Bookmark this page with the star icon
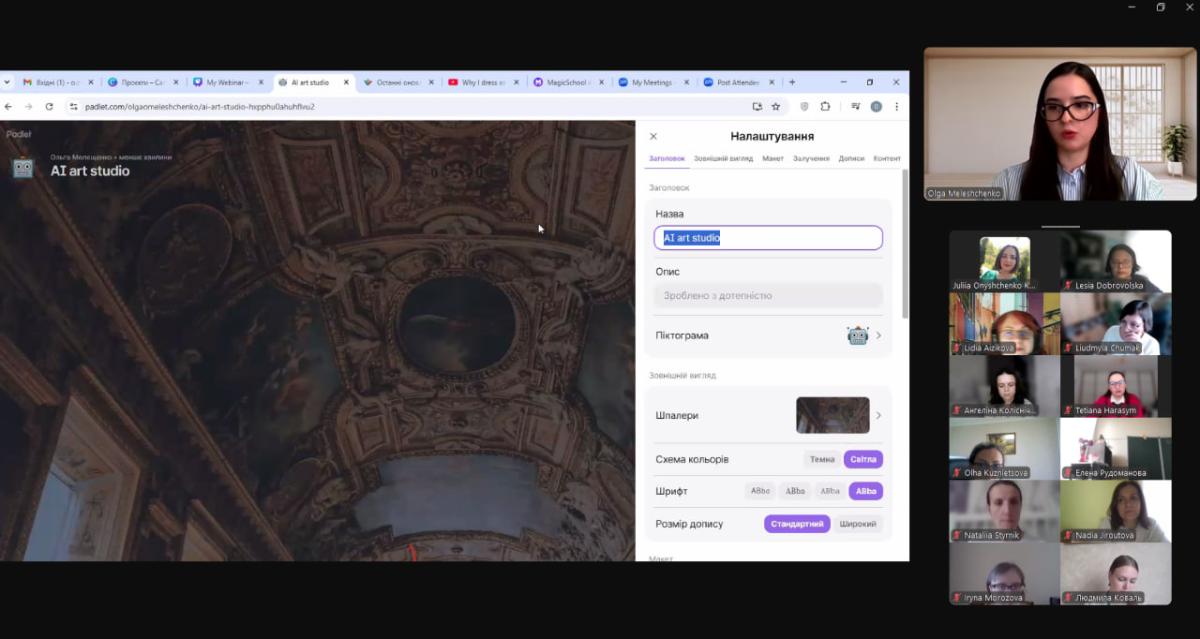The width and height of the screenshot is (1200, 639). [x=775, y=106]
